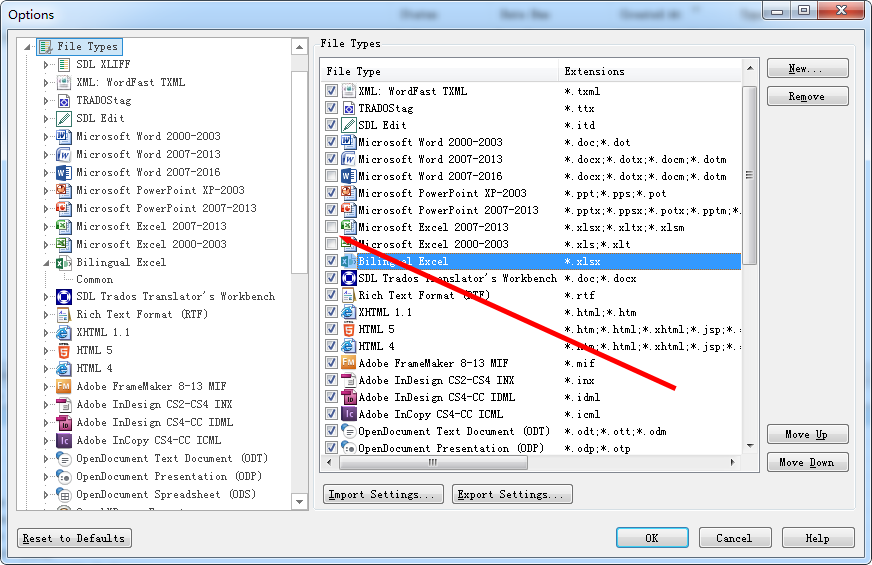Expand Microsoft Word 2007-2013 tree node
872x565 pixels.
46,155
